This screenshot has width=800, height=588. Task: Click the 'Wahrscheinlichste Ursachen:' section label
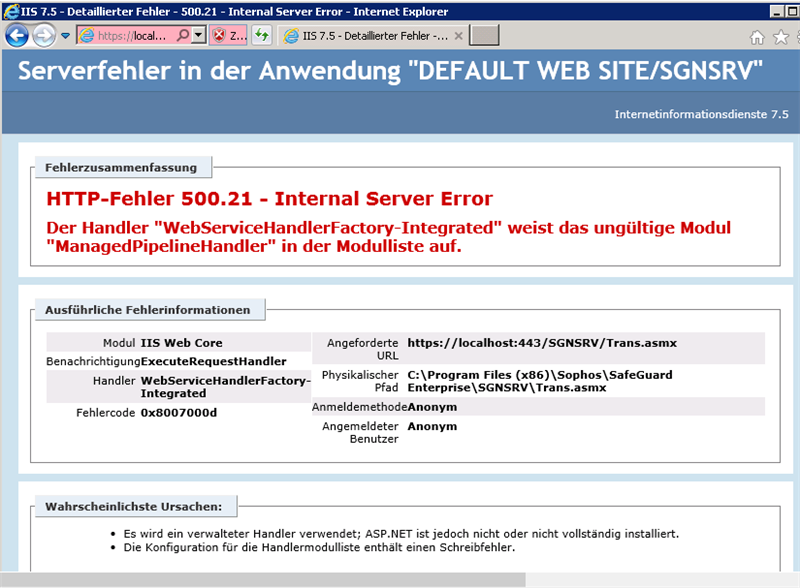pyautogui.click(x=134, y=506)
